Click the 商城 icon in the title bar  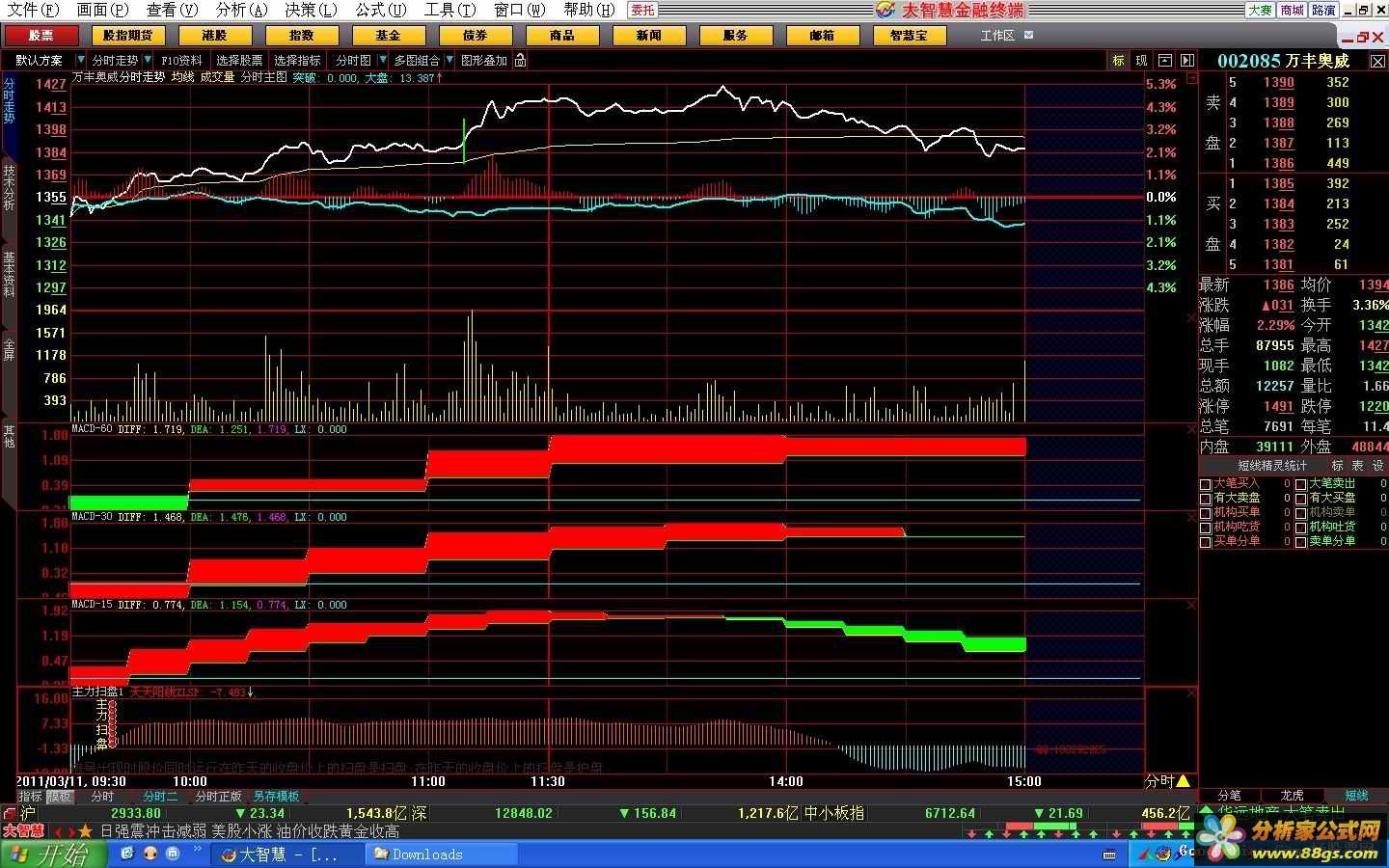1292,10
